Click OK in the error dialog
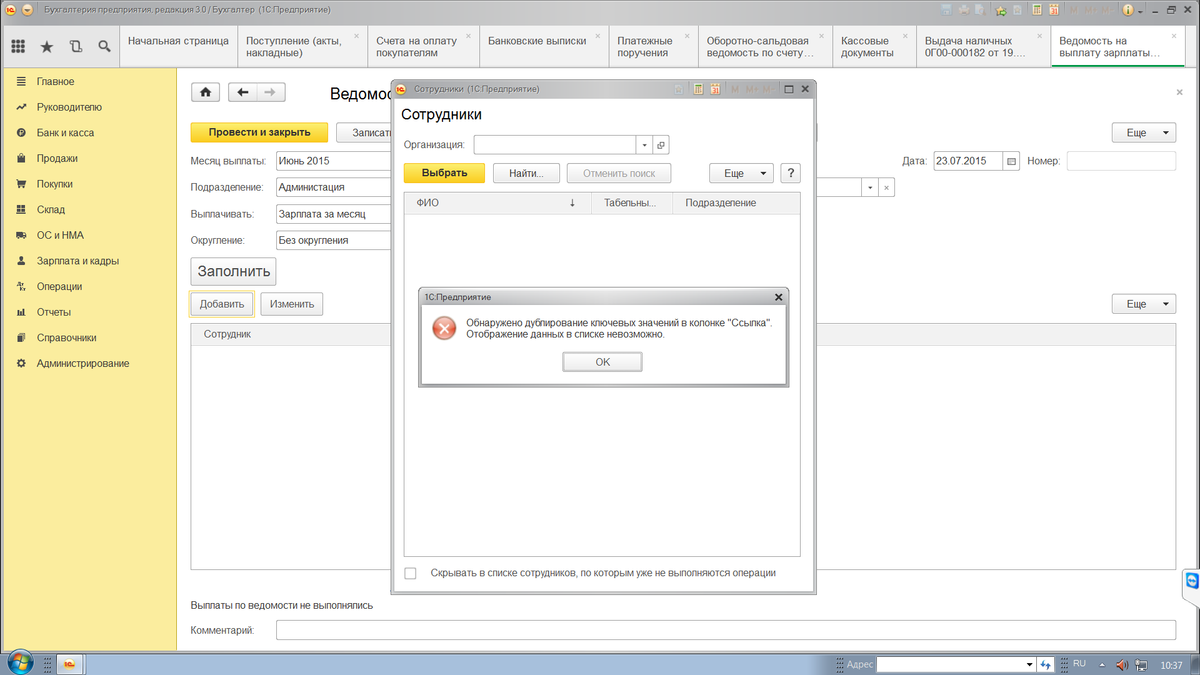The width and height of the screenshot is (1200, 675). tap(602, 362)
